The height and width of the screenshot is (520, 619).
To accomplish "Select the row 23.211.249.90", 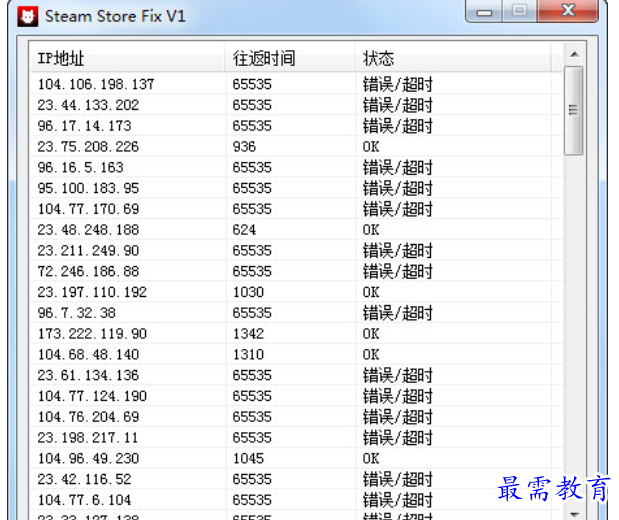I will pyautogui.click(x=296, y=251).
